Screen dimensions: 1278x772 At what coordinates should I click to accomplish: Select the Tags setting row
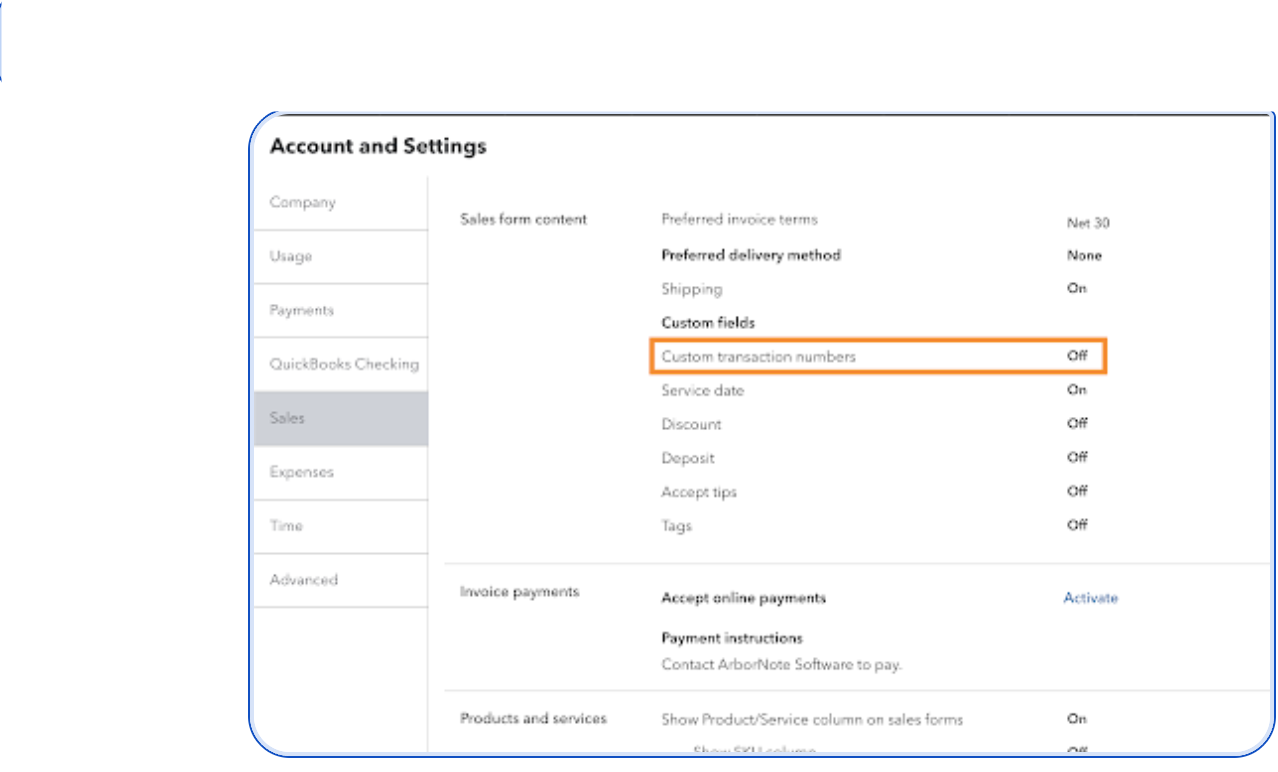pyautogui.click(x=676, y=527)
